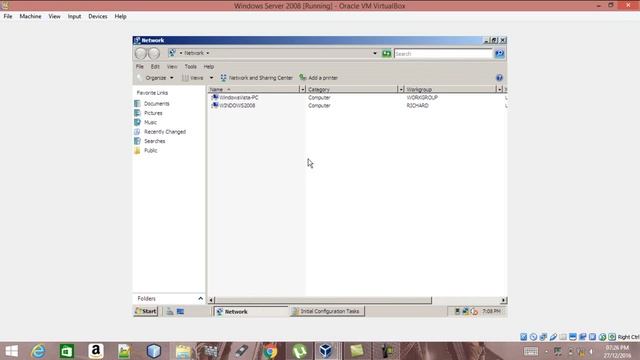This screenshot has width=640, height=360.
Task: Open File Explorer on host taskbar
Action: 183,351
